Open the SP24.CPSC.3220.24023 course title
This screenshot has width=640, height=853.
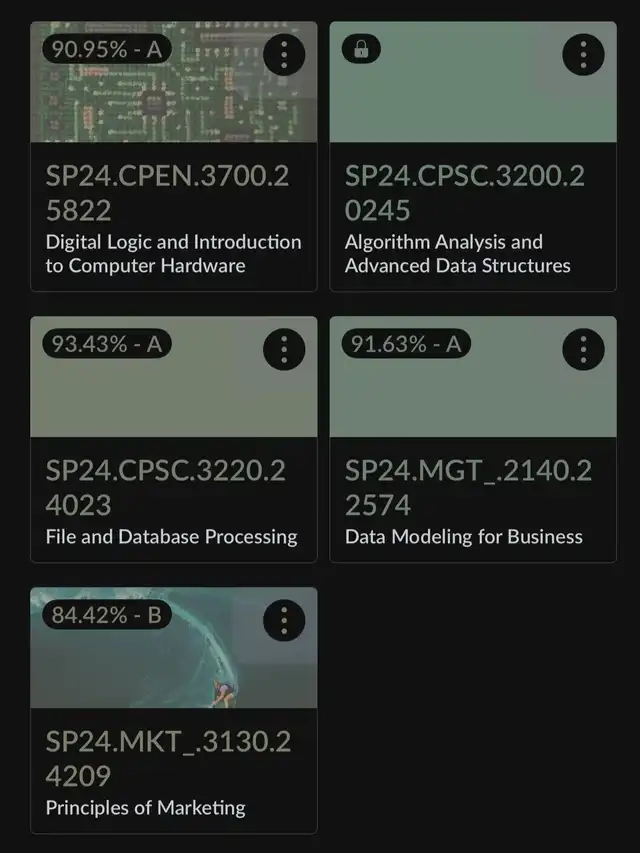coord(165,487)
